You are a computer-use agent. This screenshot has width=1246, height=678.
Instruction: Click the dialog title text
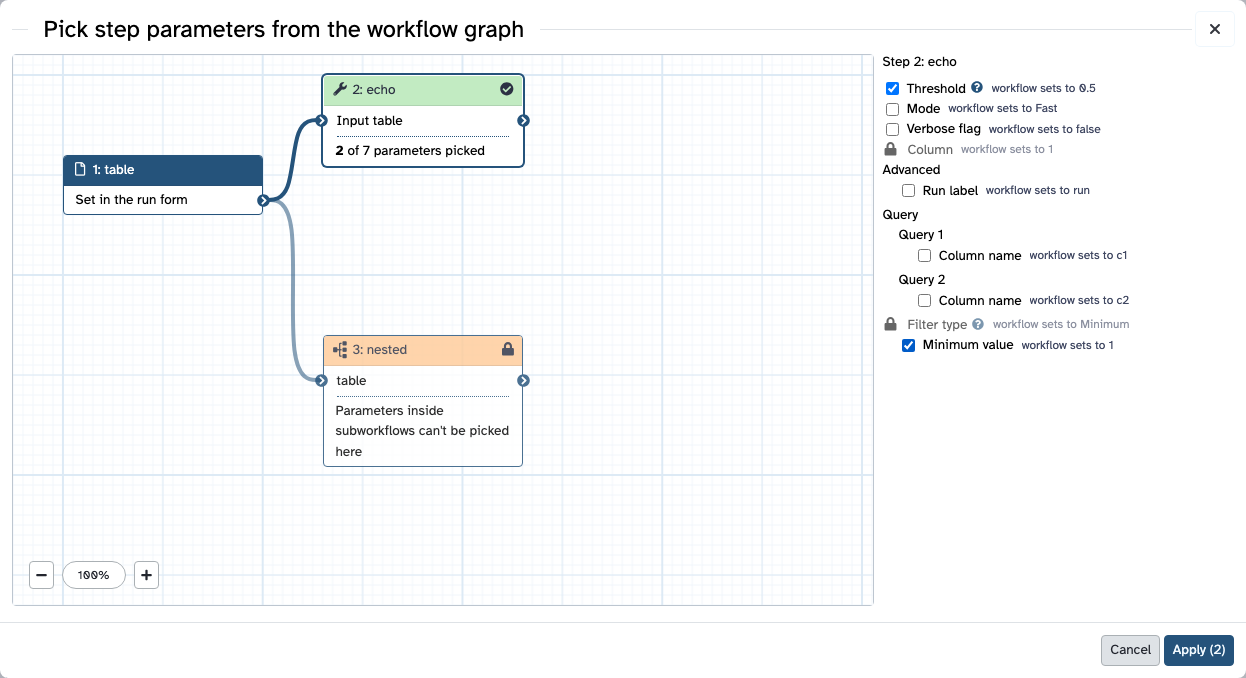coord(284,29)
